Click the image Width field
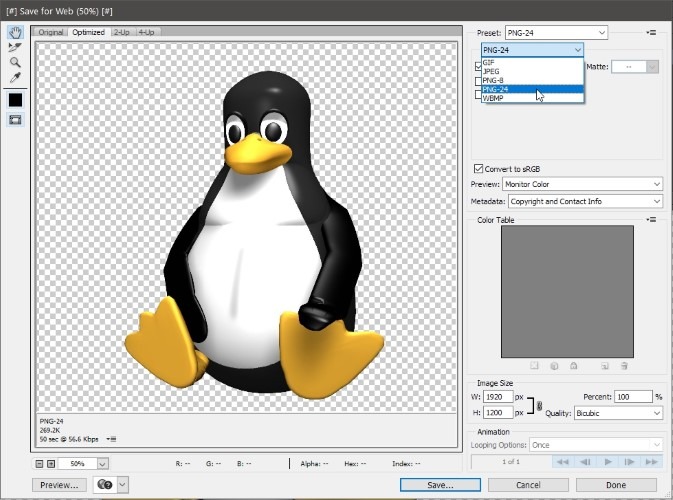This screenshot has width=673, height=500. pos(498,397)
